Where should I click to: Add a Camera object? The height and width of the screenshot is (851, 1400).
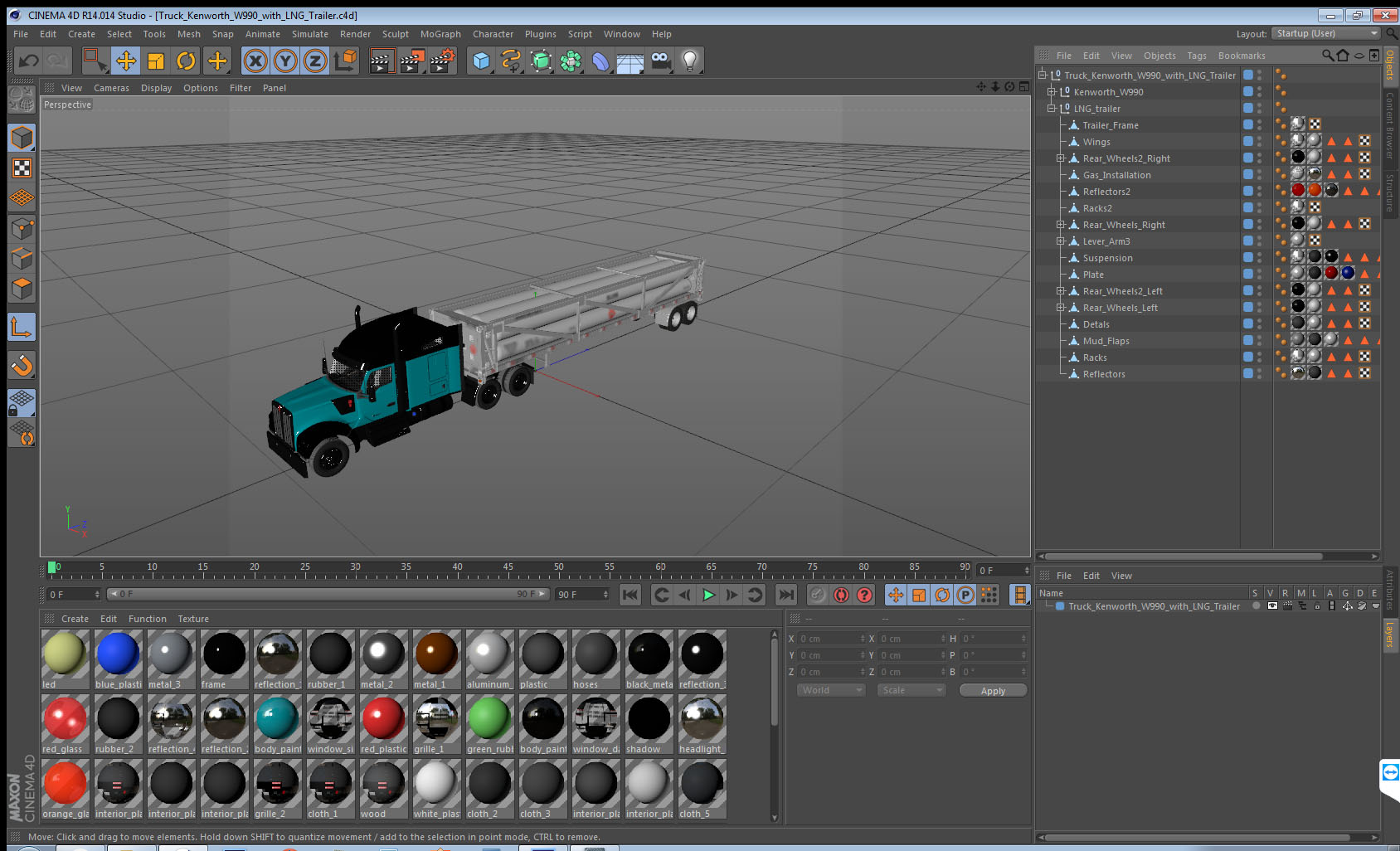[660, 61]
